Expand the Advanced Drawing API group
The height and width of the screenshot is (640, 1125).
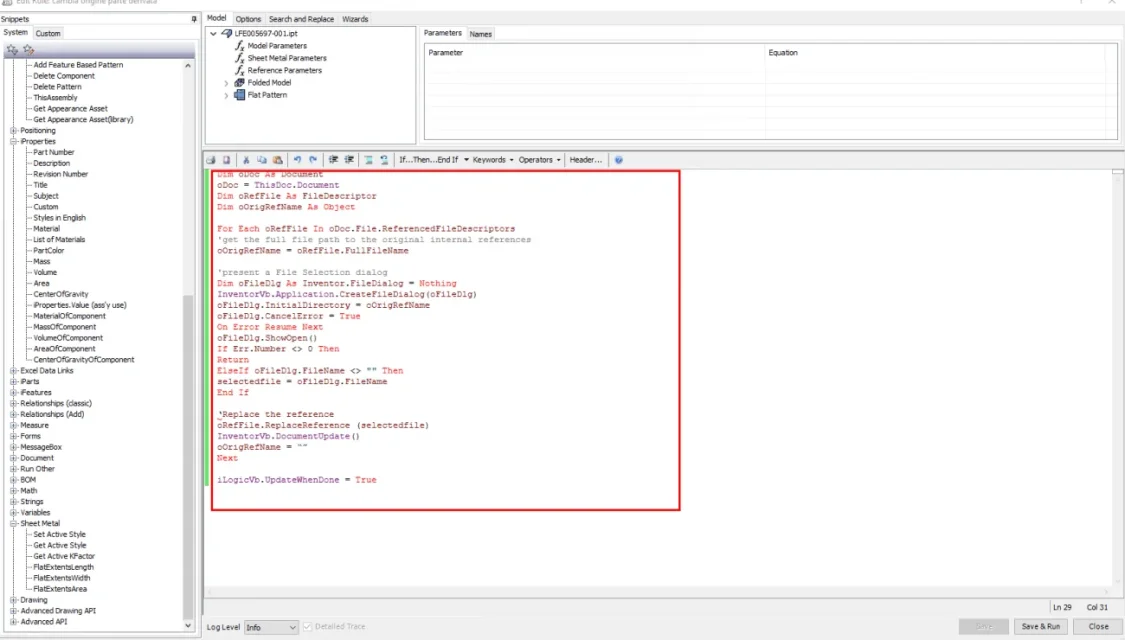pos(14,611)
